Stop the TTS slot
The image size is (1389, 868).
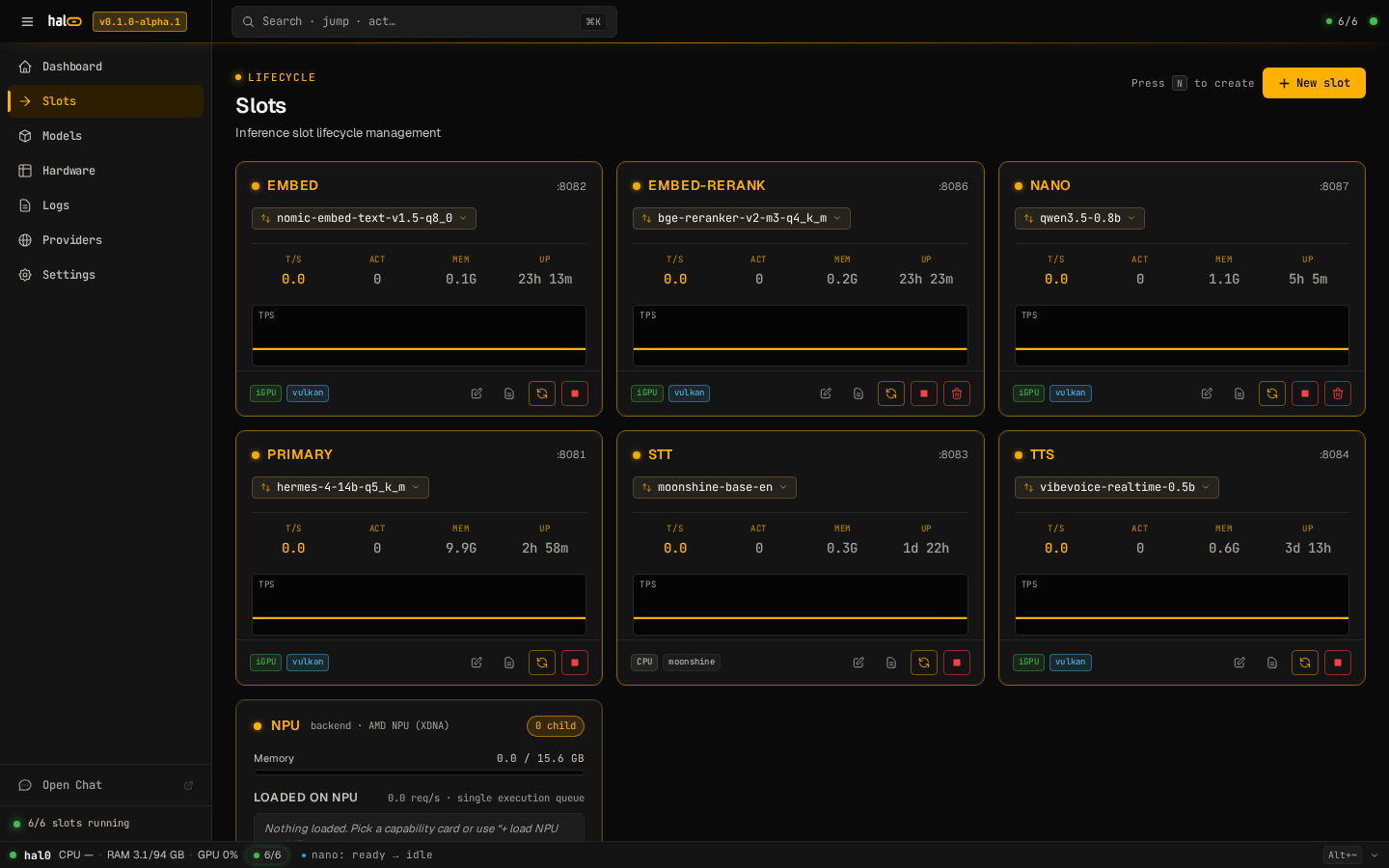pyautogui.click(x=1338, y=663)
